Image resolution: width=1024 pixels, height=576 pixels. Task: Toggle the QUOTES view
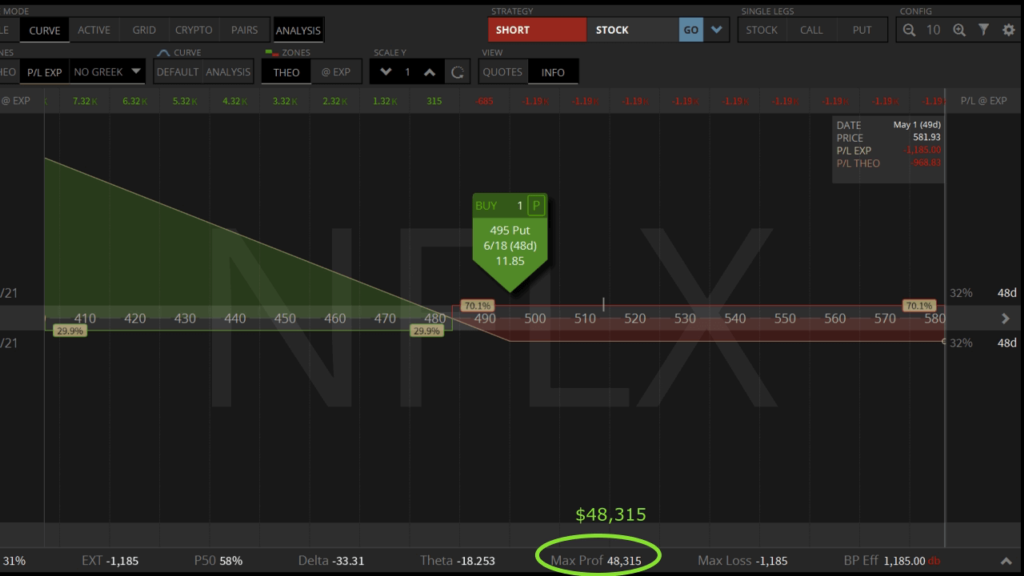pos(502,72)
